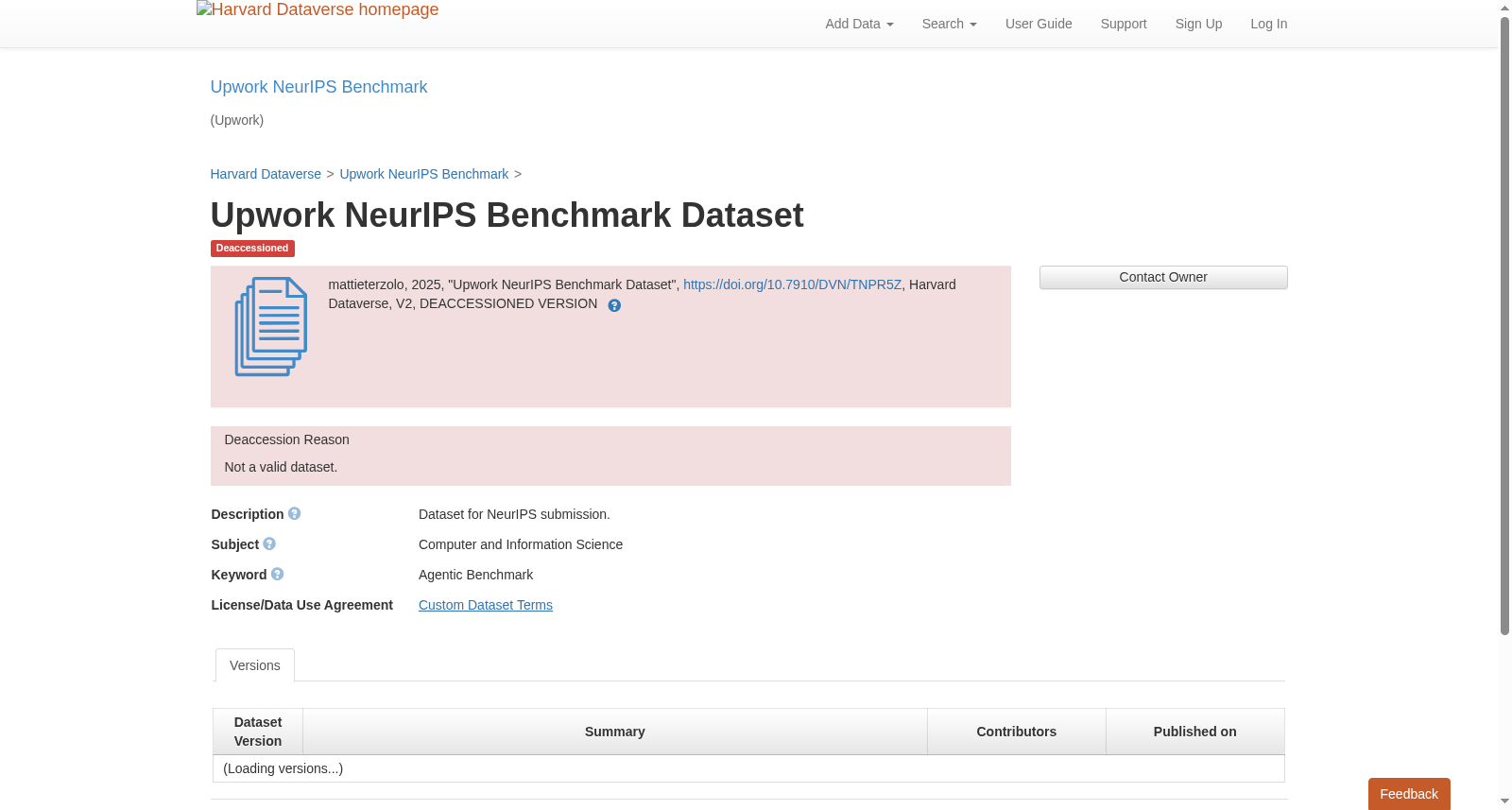Screen dimensions: 1512x810
Task: Click the citation help question mark icon
Action: click(614, 305)
